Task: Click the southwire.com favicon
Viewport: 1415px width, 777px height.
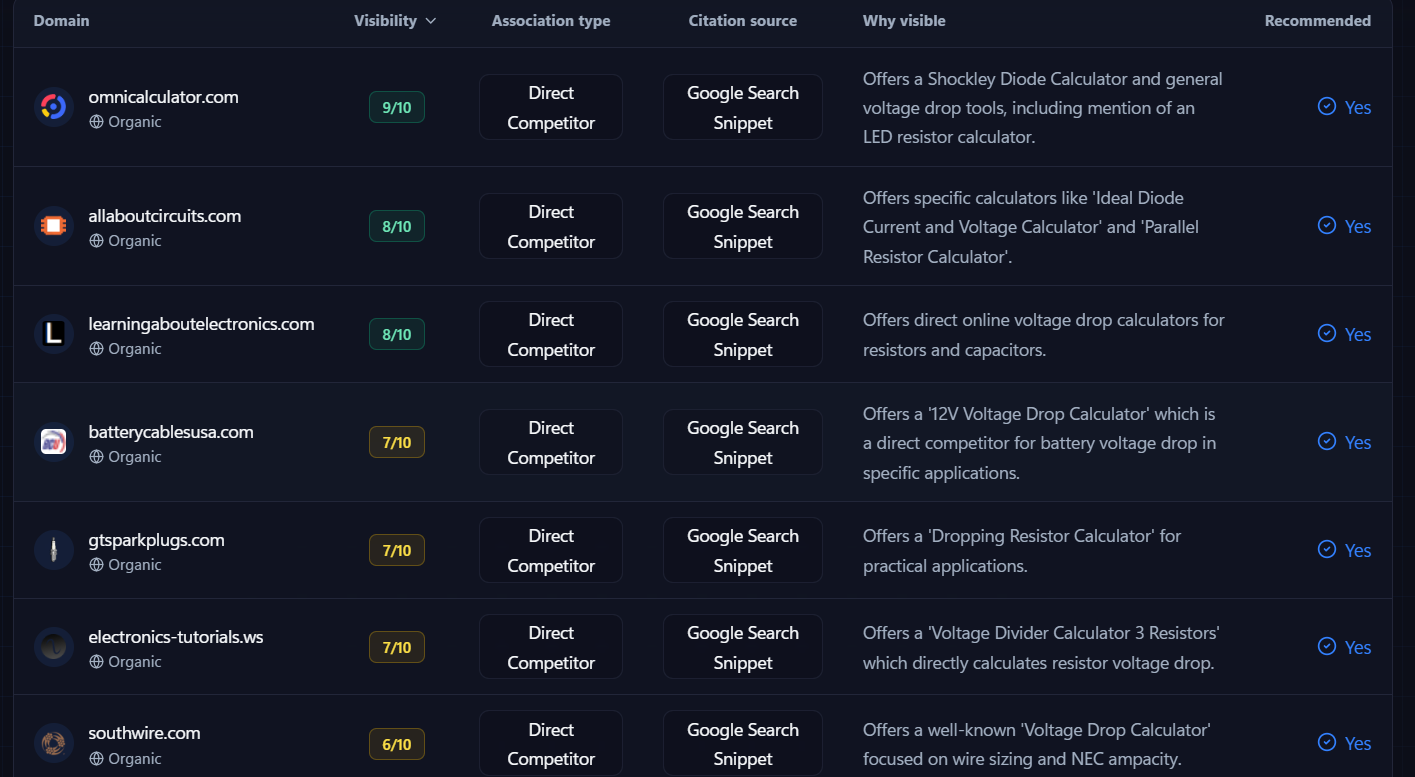Action: [x=54, y=743]
